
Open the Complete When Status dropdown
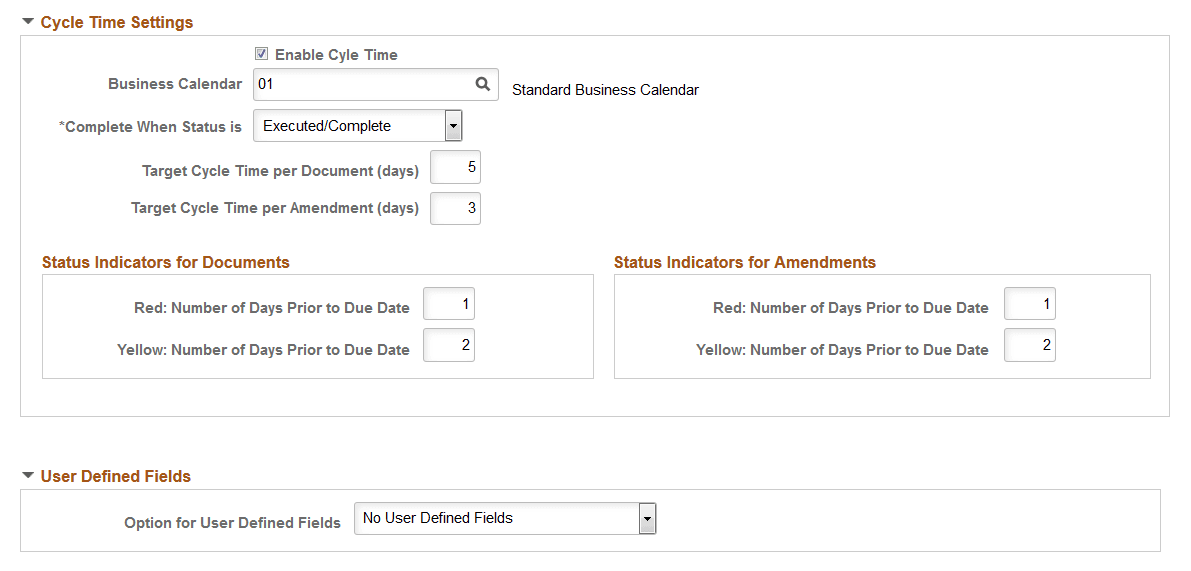pyautogui.click(x=453, y=126)
